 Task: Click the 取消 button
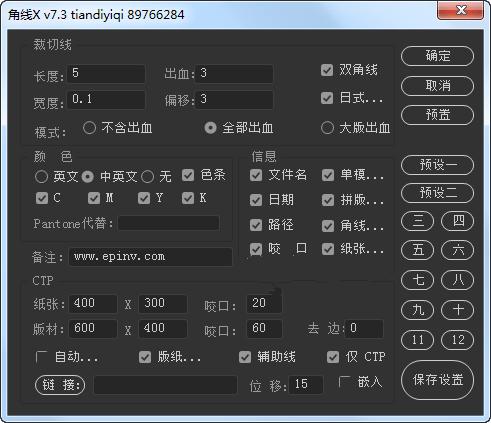[437, 86]
